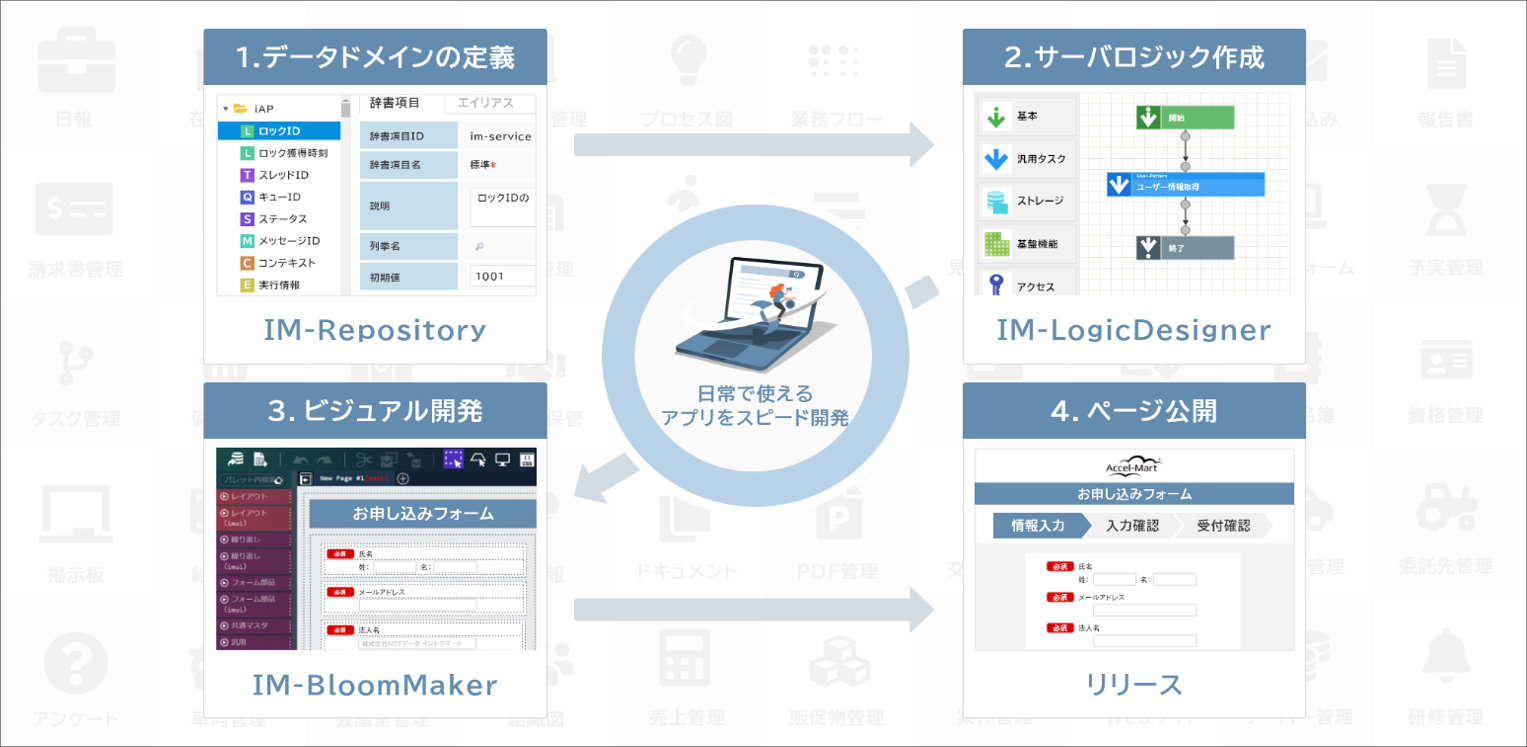
Task: Select the アクセス key palette category
Action: 1027,283
